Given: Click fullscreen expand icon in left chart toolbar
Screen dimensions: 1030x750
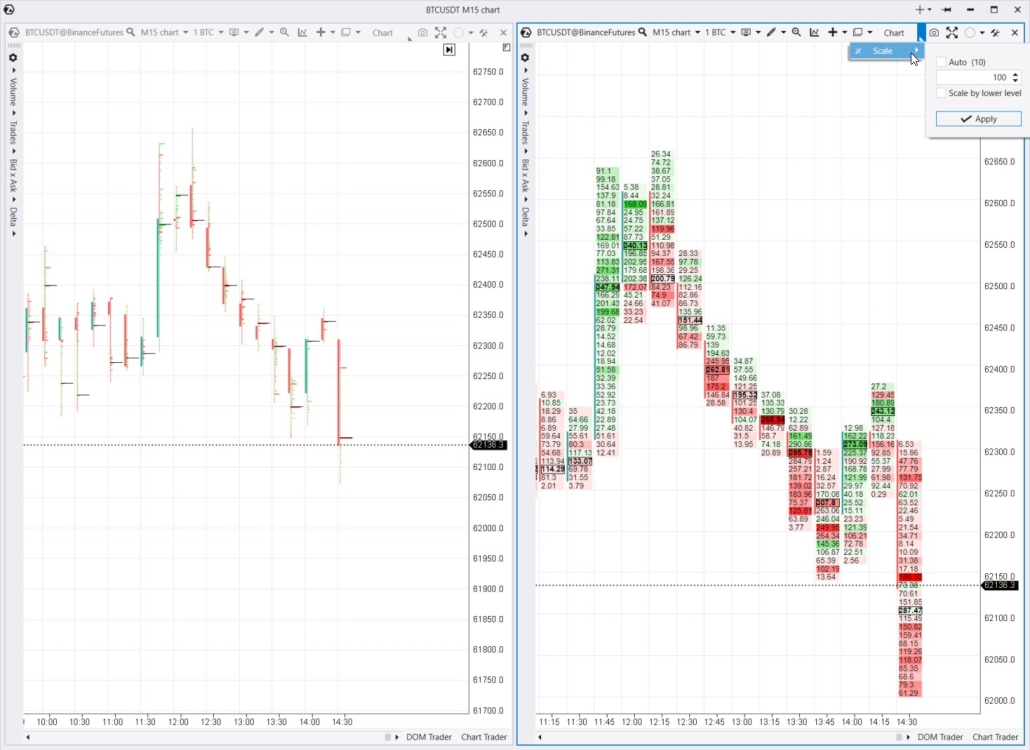Looking at the screenshot, I should coord(440,33).
